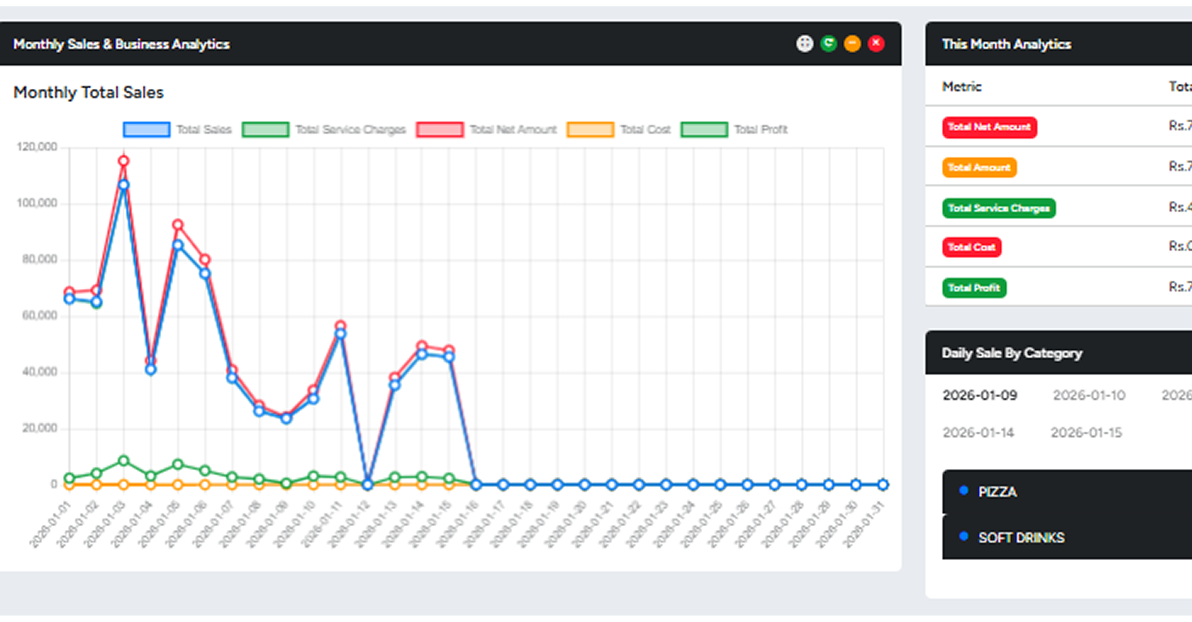Click the orange Total Amount badge

tap(979, 167)
